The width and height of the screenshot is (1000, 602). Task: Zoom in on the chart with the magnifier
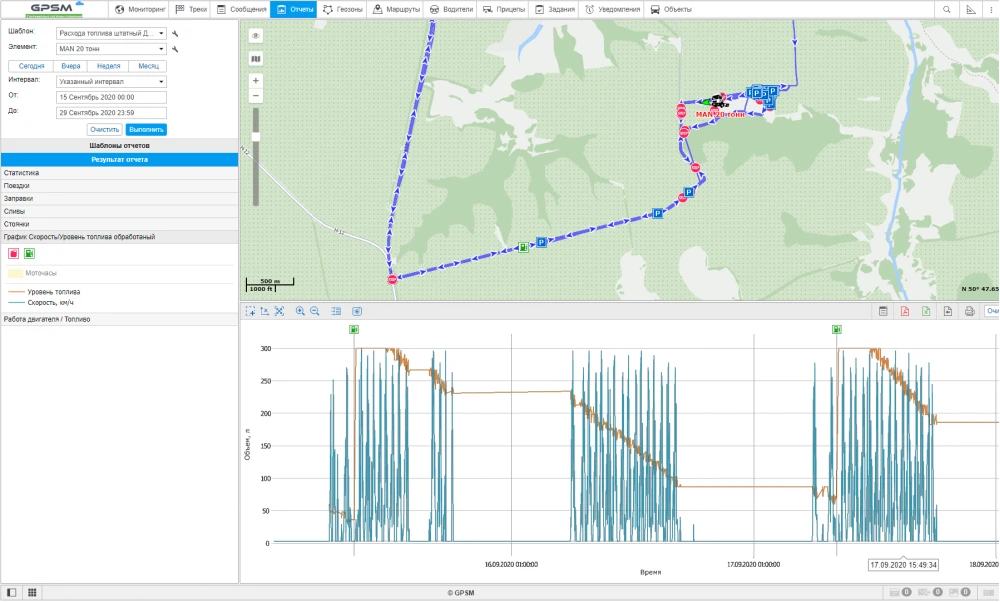click(300, 311)
